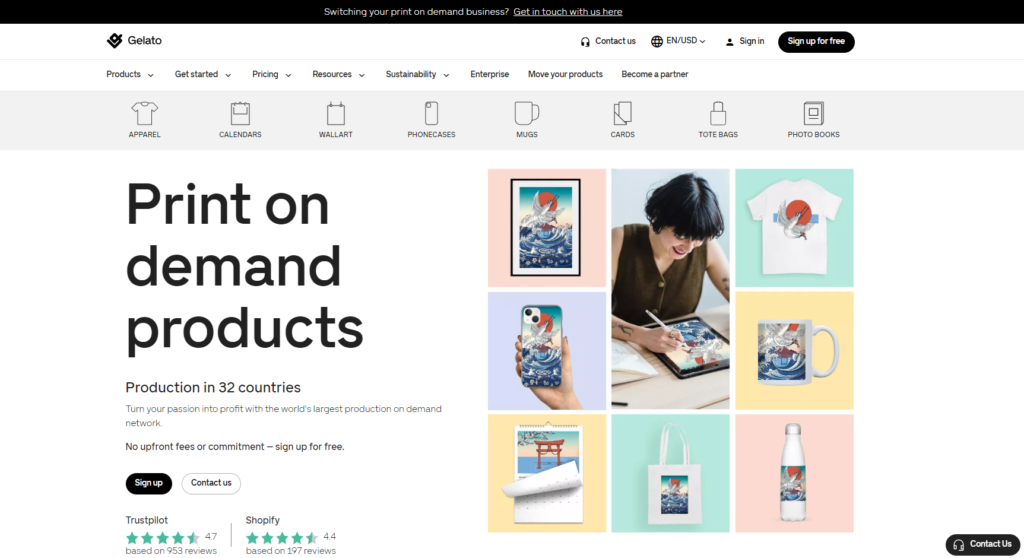Open the EN/USD language currency selector

(679, 41)
